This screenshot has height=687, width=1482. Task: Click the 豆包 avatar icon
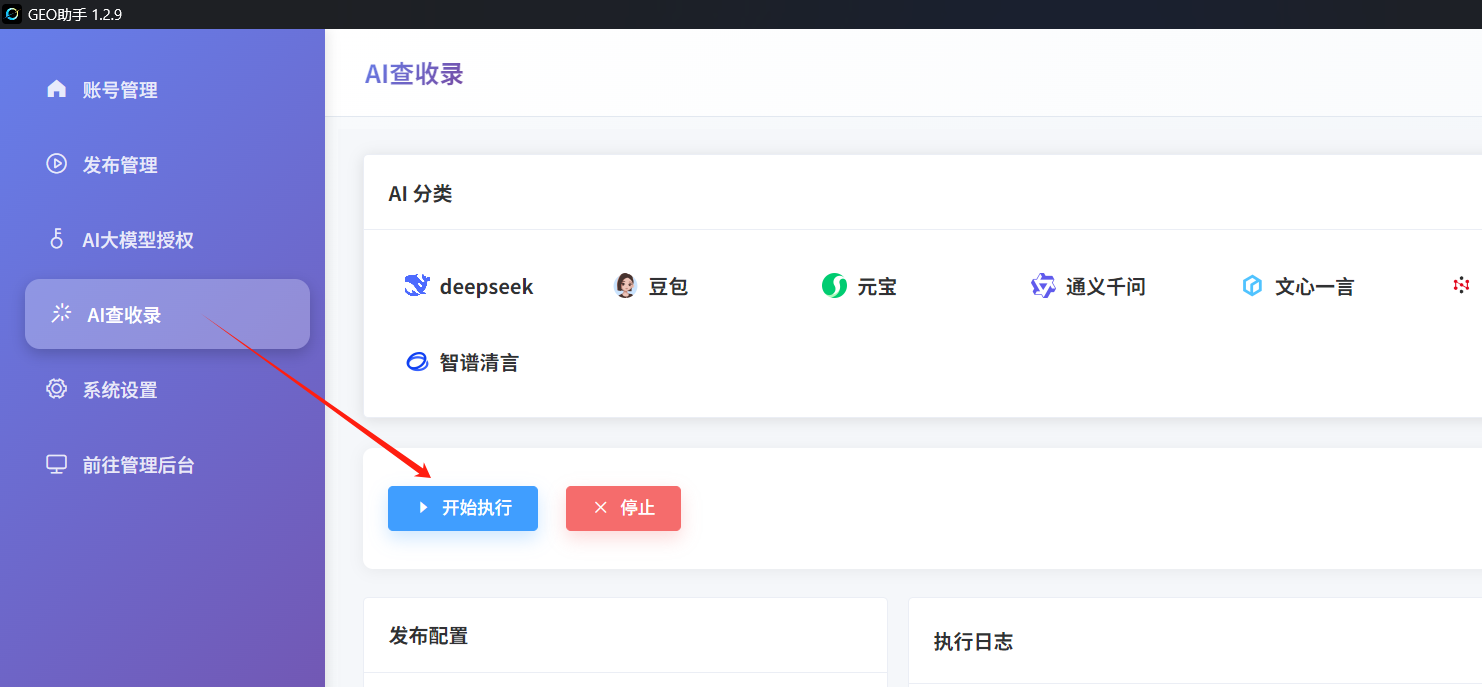click(625, 286)
